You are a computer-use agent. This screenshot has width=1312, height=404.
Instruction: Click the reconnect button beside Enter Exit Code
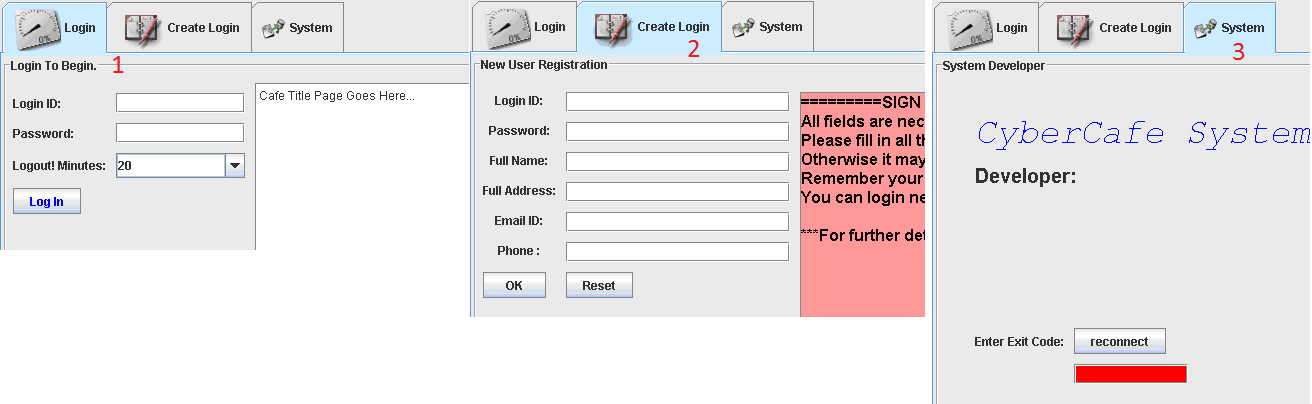[x=1120, y=341]
